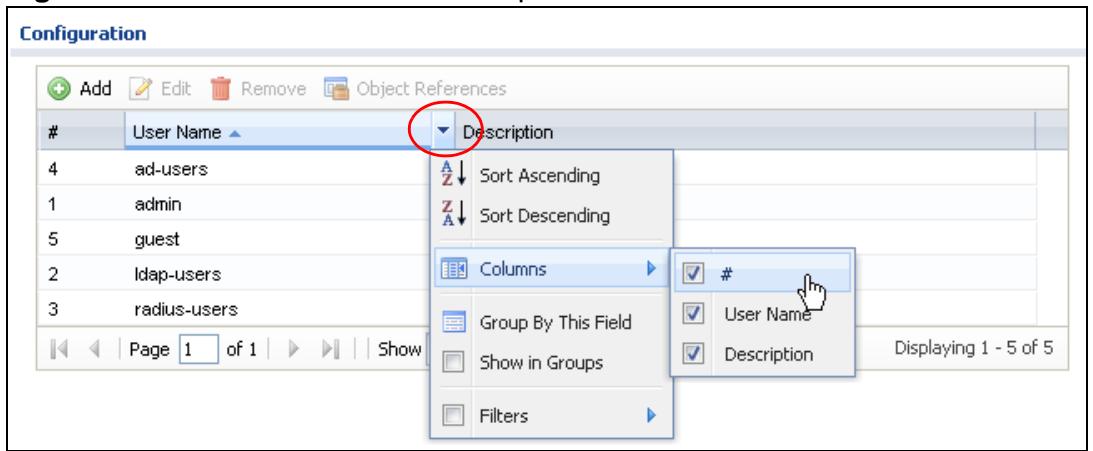Click the Remove trash can icon
Image resolution: width=1093 pixels, height=451 pixels.
click(x=221, y=89)
